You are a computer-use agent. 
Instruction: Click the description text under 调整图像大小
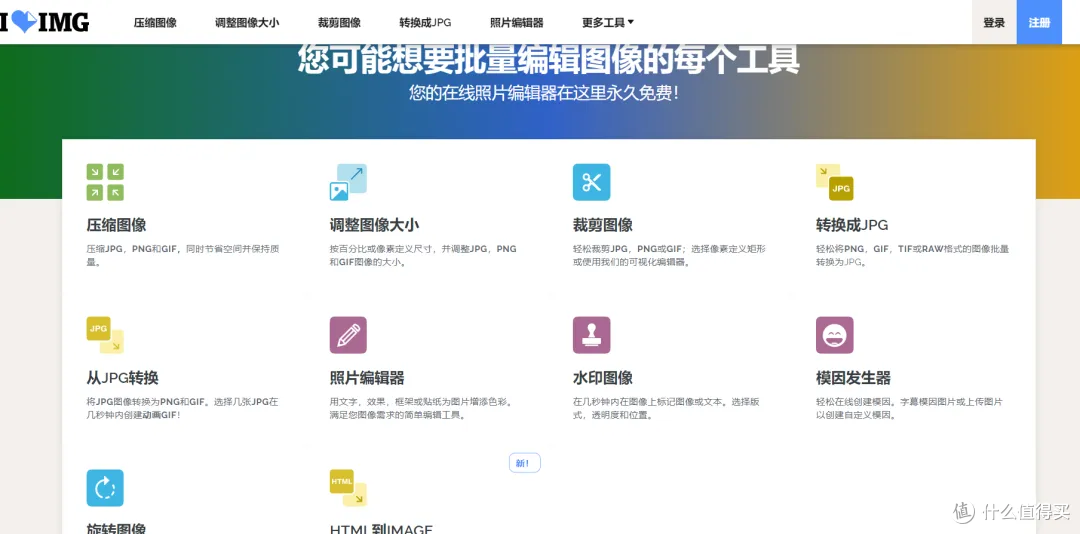click(x=423, y=256)
